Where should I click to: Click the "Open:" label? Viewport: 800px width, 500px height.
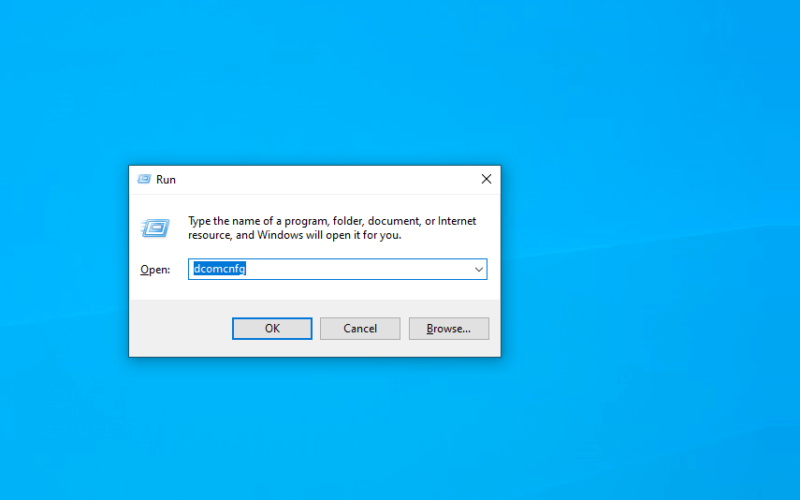click(x=155, y=269)
